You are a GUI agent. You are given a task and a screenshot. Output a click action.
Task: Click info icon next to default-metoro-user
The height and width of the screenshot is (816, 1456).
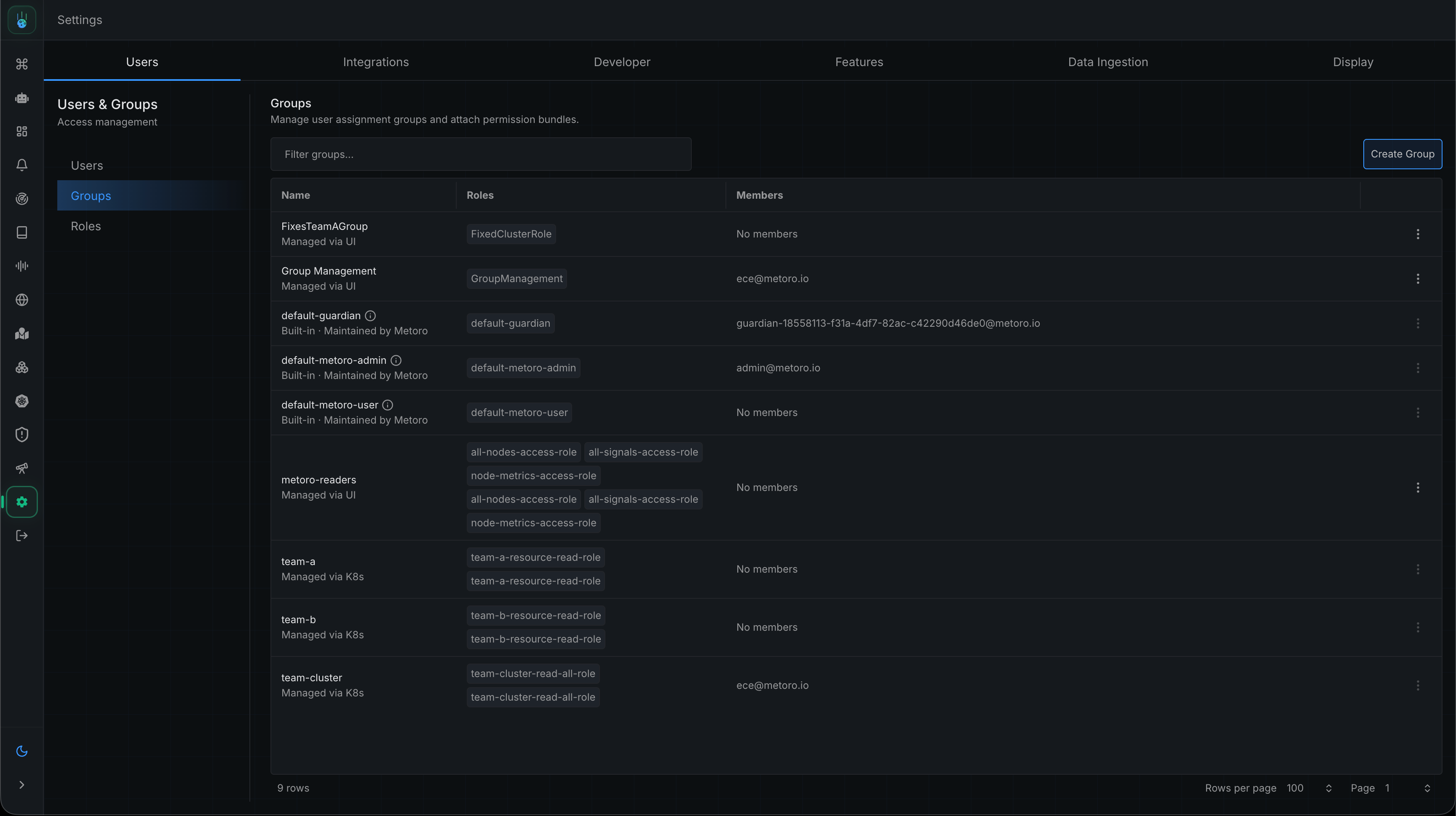tap(388, 405)
